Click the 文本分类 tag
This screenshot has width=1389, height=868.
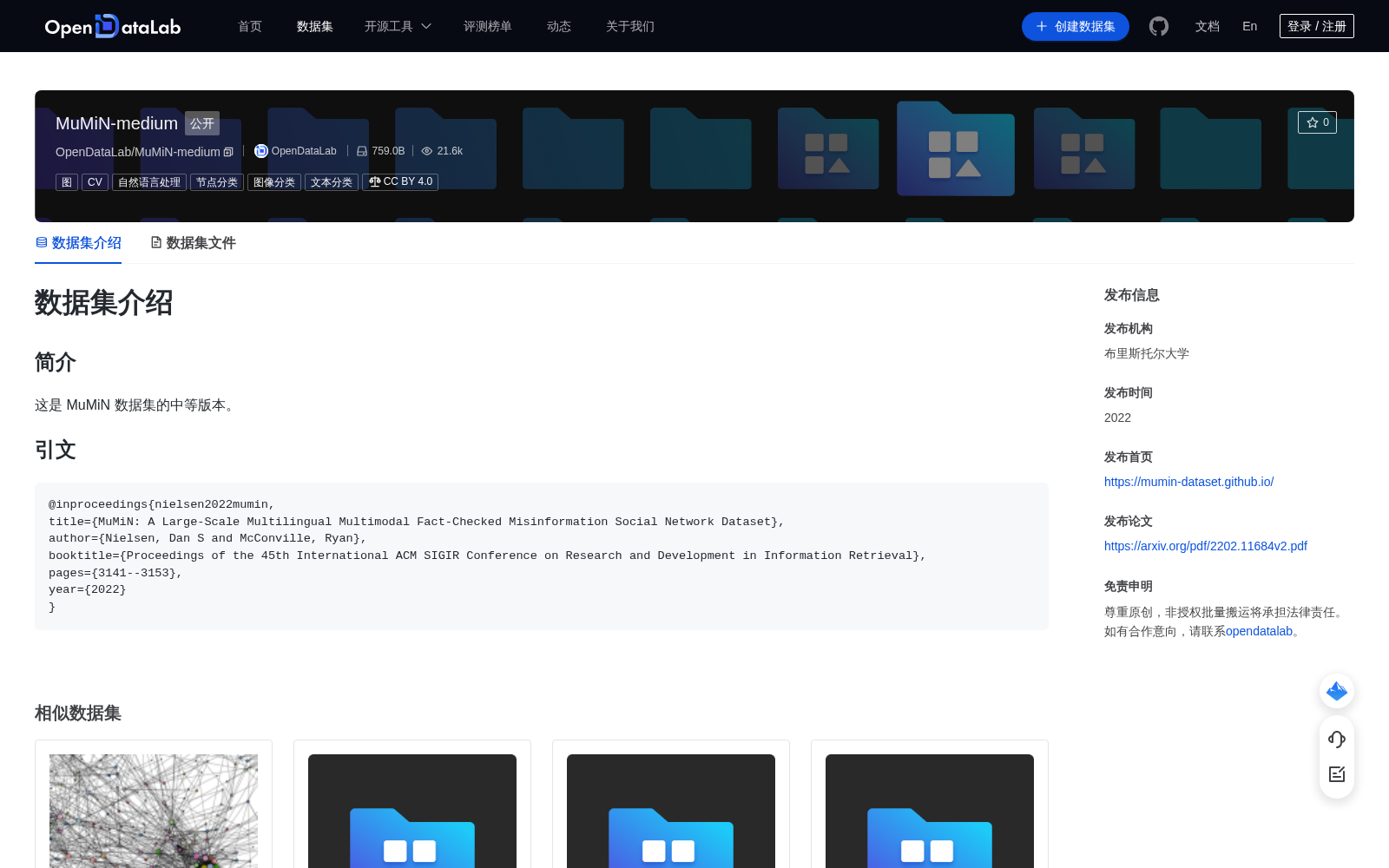pyautogui.click(x=332, y=182)
